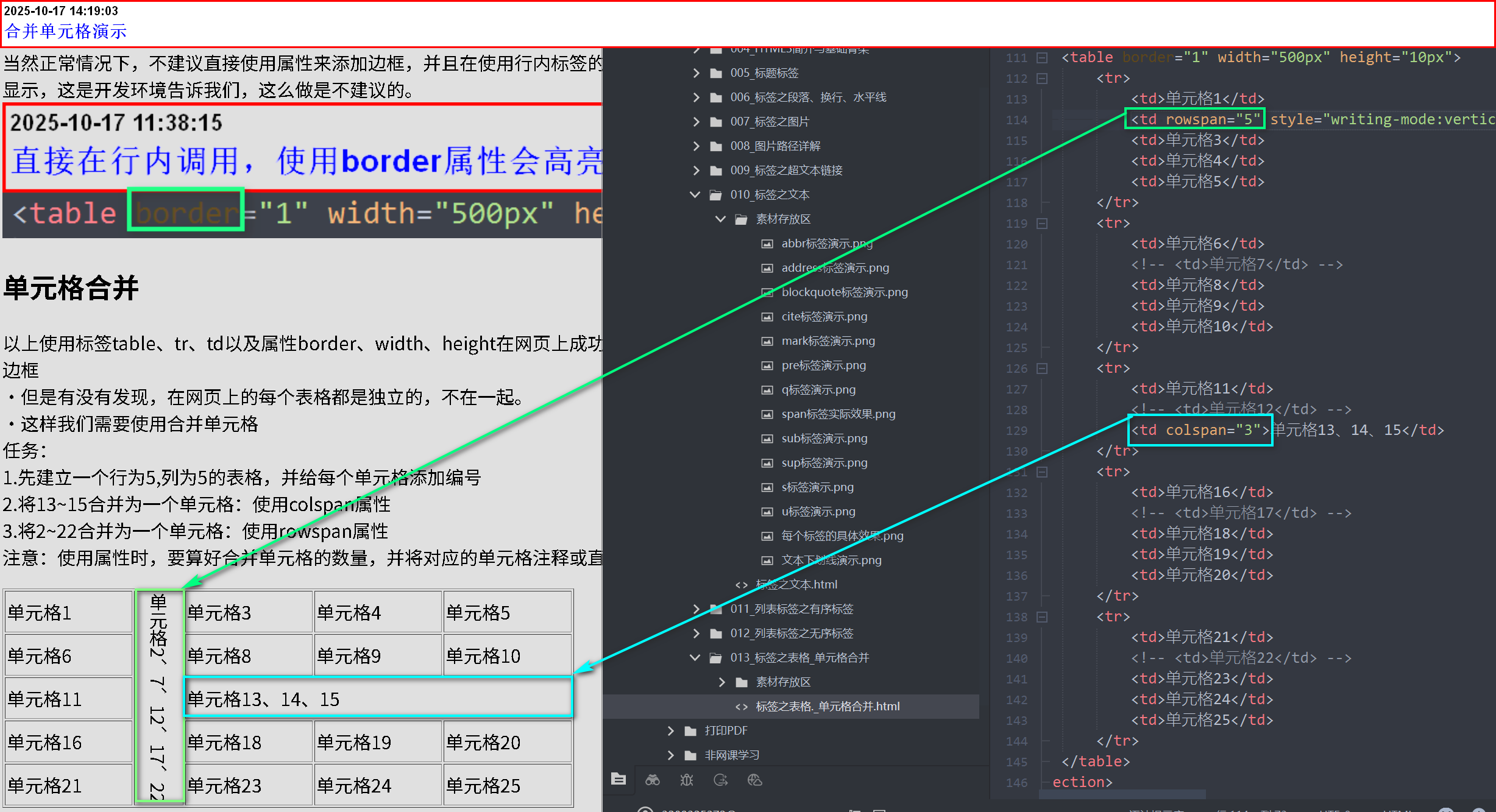Image resolution: width=1496 pixels, height=812 pixels.
Task: Open the bug debug panel icon
Action: 687,780
